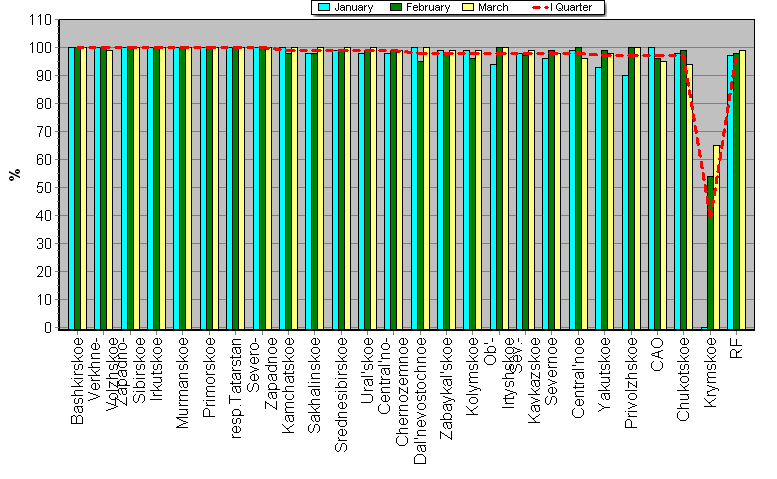Click the Yakutskoe cyan January bar
Image resolution: width=777 pixels, height=479 pixels.
[x=599, y=198]
